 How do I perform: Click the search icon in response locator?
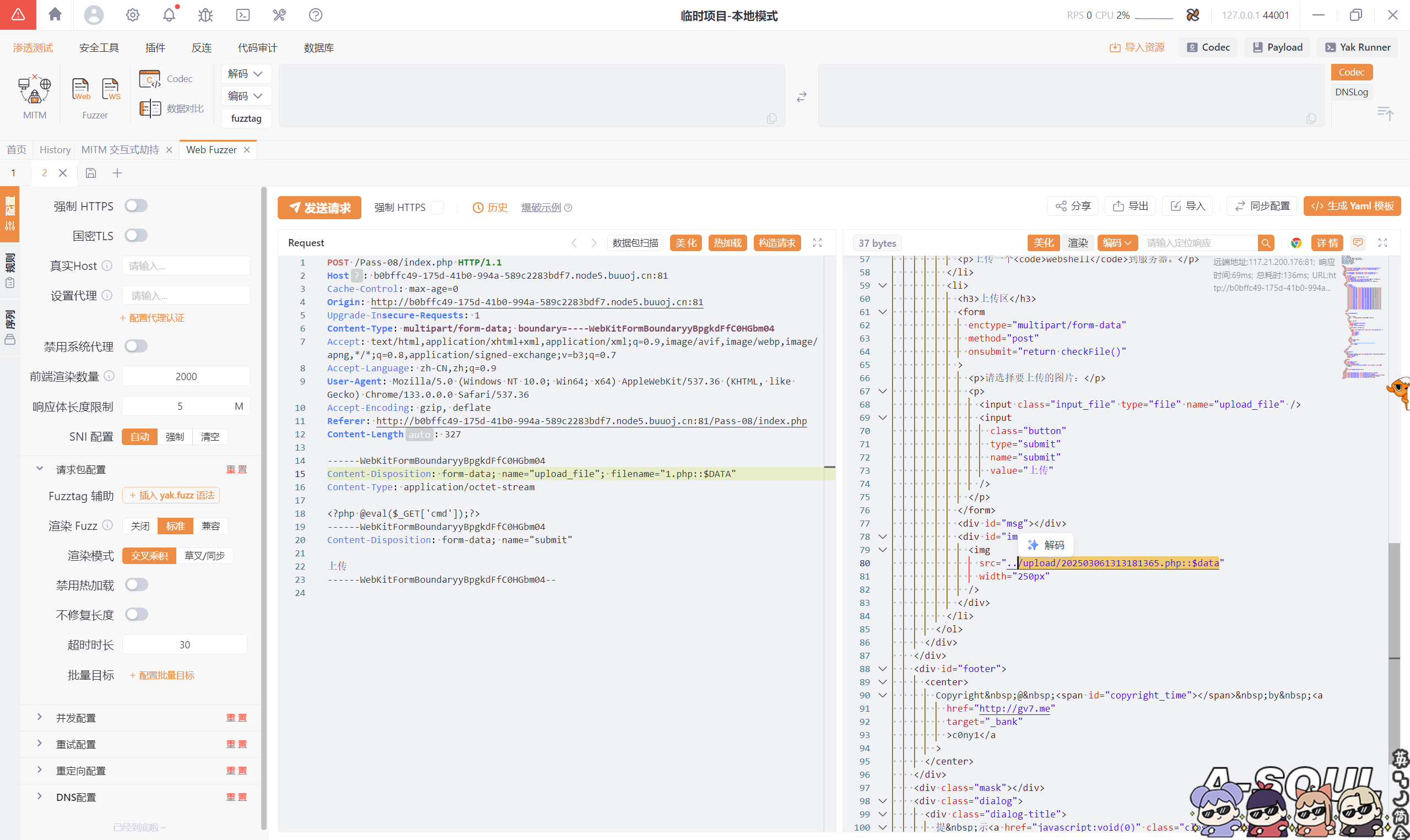(1266, 243)
